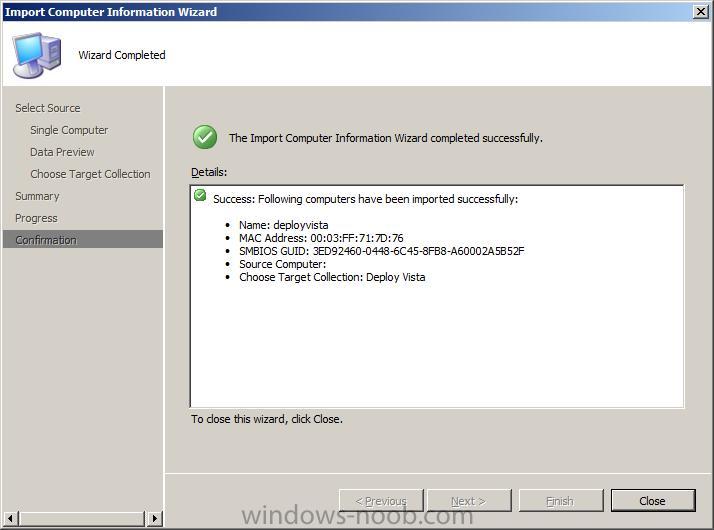
Task: Click 'To close this wizard, click Close' text
Action: [x=267, y=419]
